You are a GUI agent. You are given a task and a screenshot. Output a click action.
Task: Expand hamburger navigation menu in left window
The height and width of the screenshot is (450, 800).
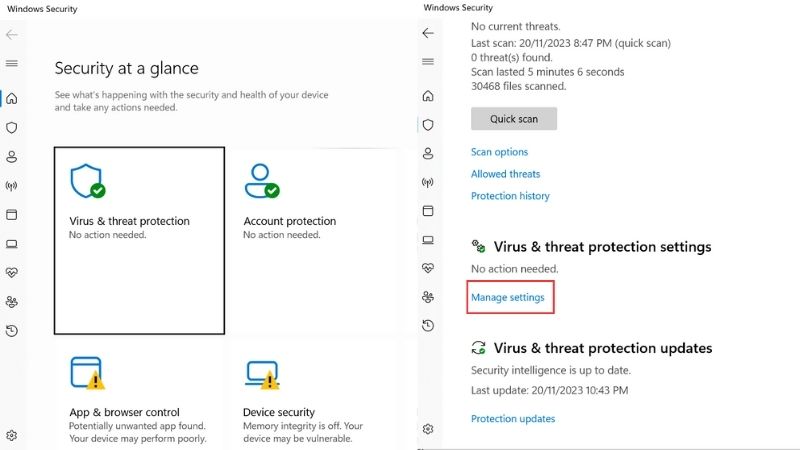[x=12, y=63]
